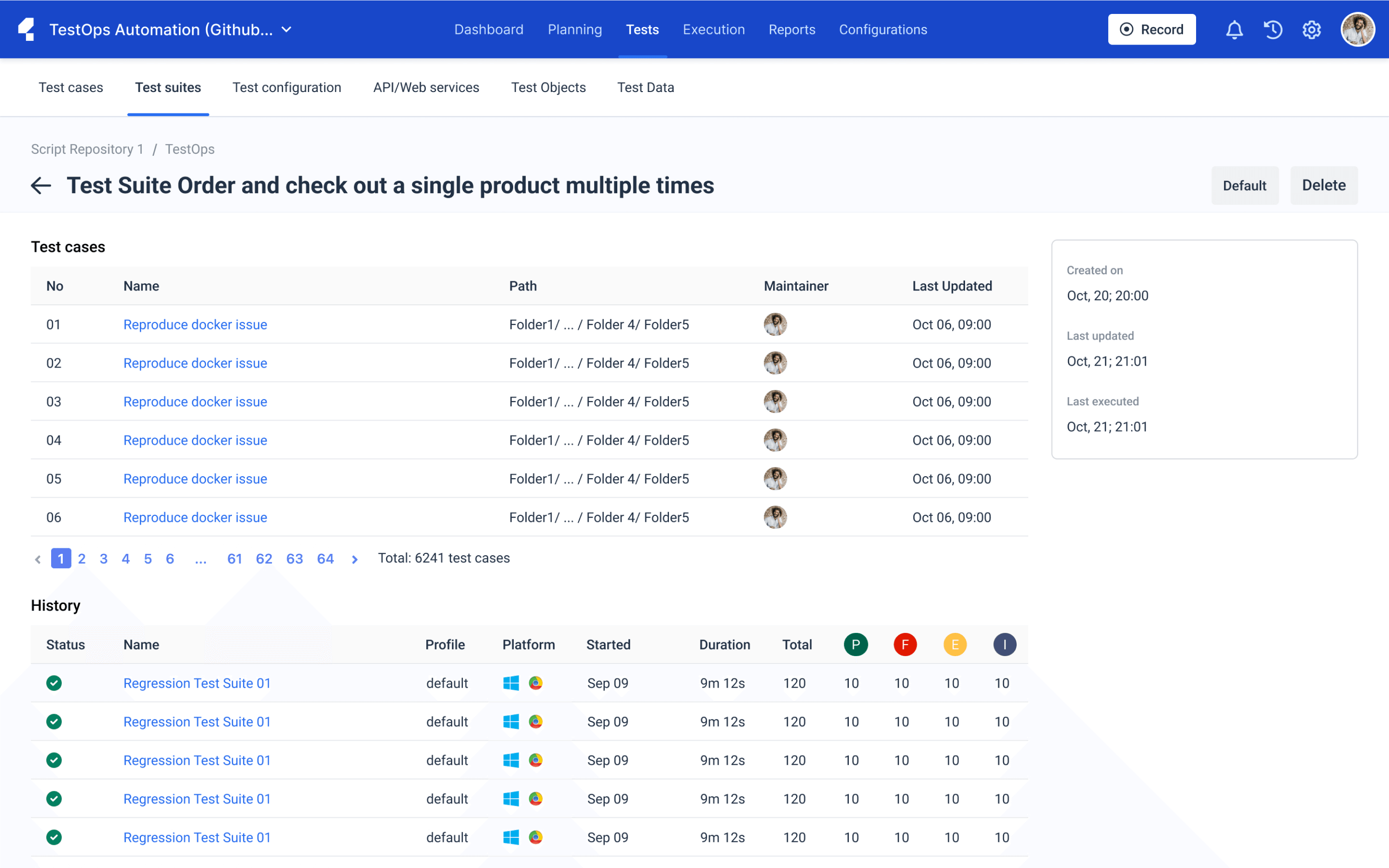Click maintainer avatar in row 05
Image resolution: width=1389 pixels, height=868 pixels.
[x=775, y=478]
